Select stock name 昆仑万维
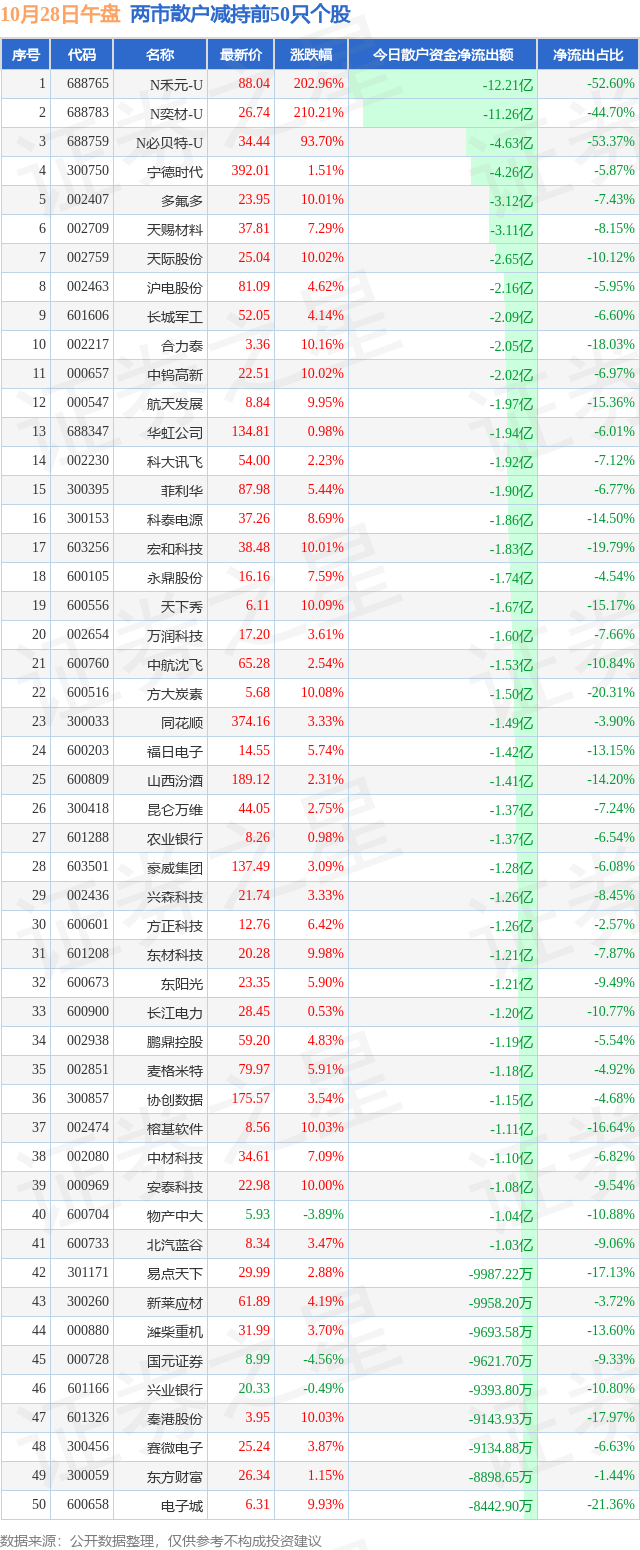The width and height of the screenshot is (640, 1550). [x=175, y=809]
